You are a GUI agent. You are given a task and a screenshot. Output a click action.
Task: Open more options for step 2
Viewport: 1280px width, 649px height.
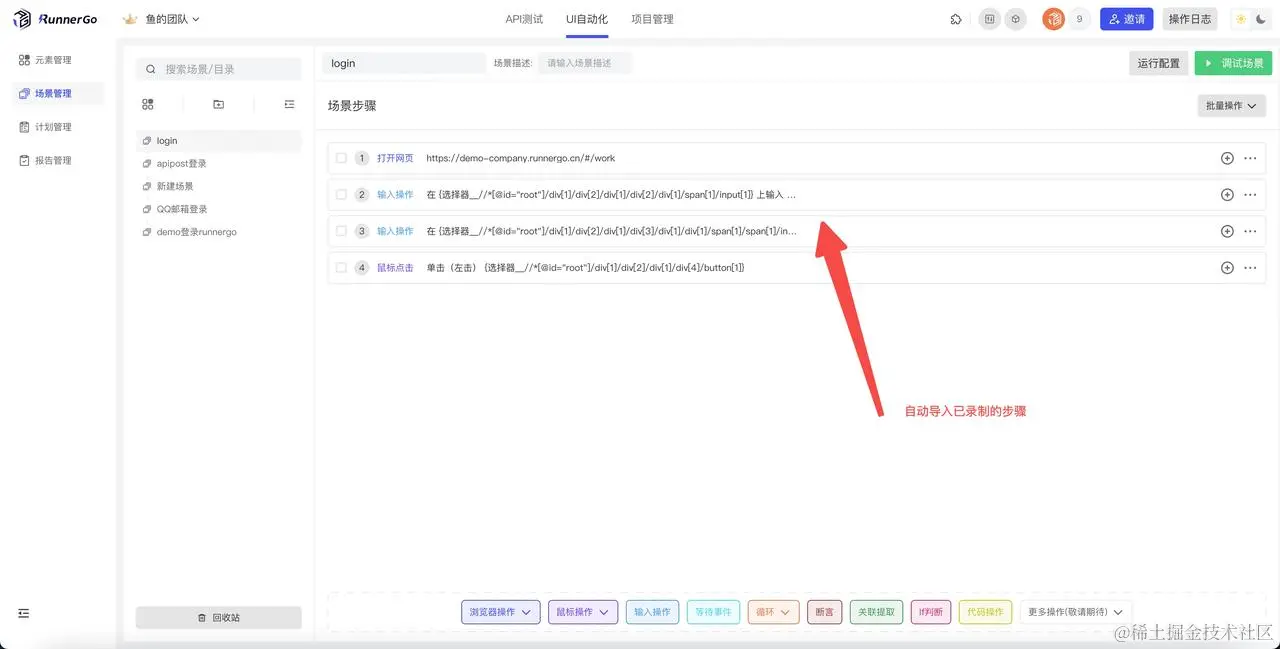(x=1250, y=195)
